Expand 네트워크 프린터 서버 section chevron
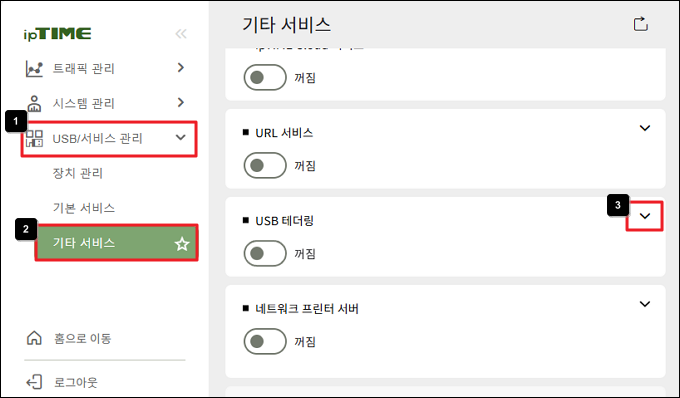The width and height of the screenshot is (680, 398). click(x=645, y=304)
